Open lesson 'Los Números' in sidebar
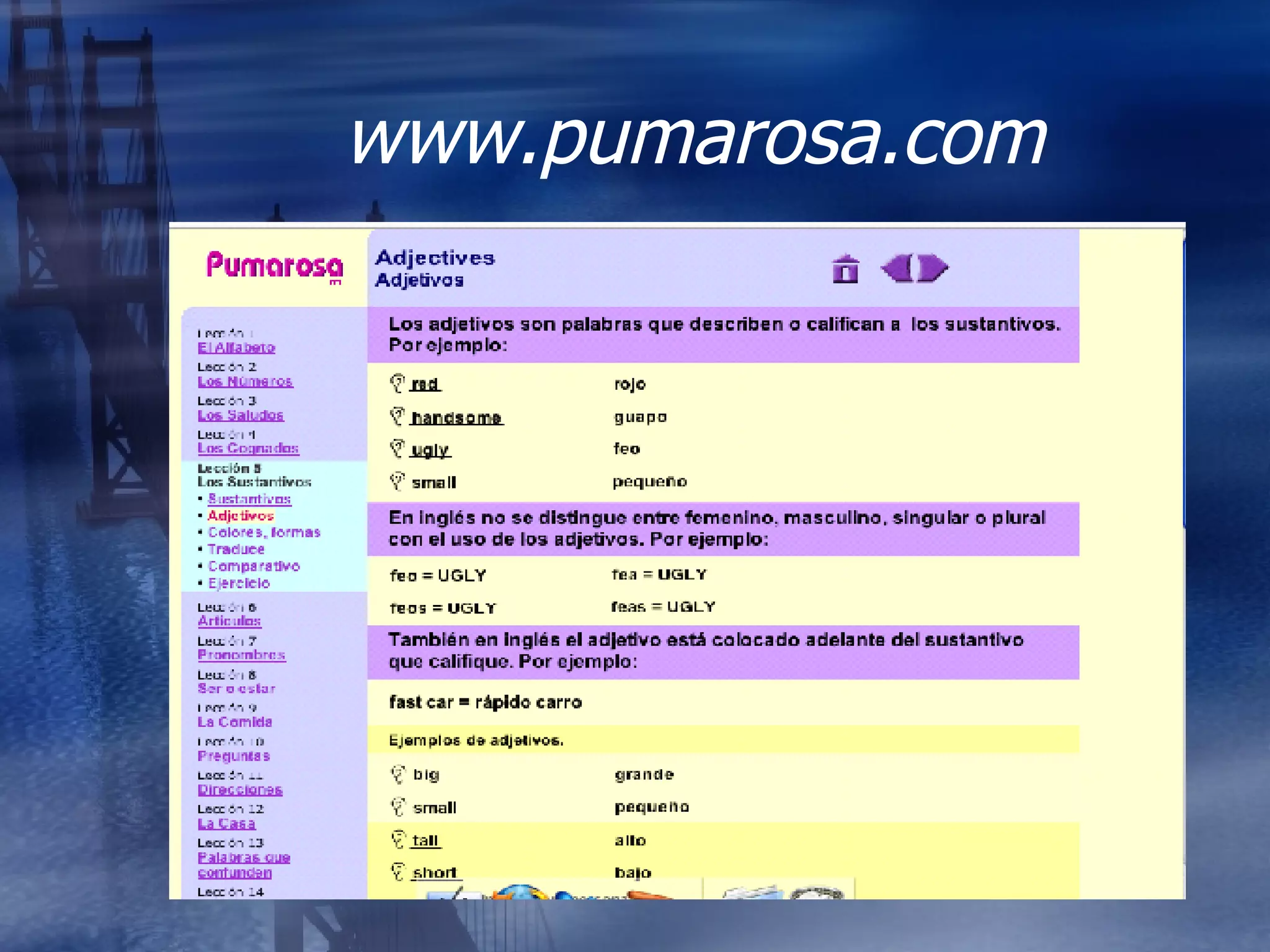This screenshot has width=1270, height=952. pos(245,382)
